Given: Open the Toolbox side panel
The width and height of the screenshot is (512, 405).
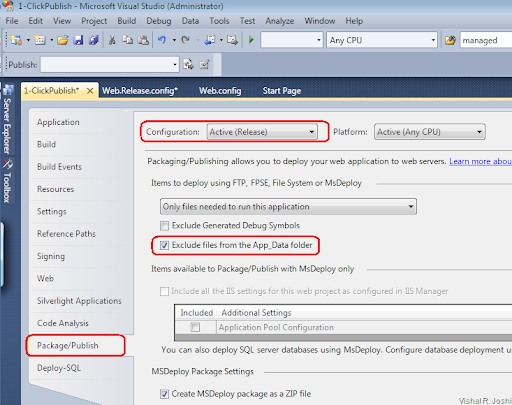Looking at the screenshot, I should click(x=7, y=181).
